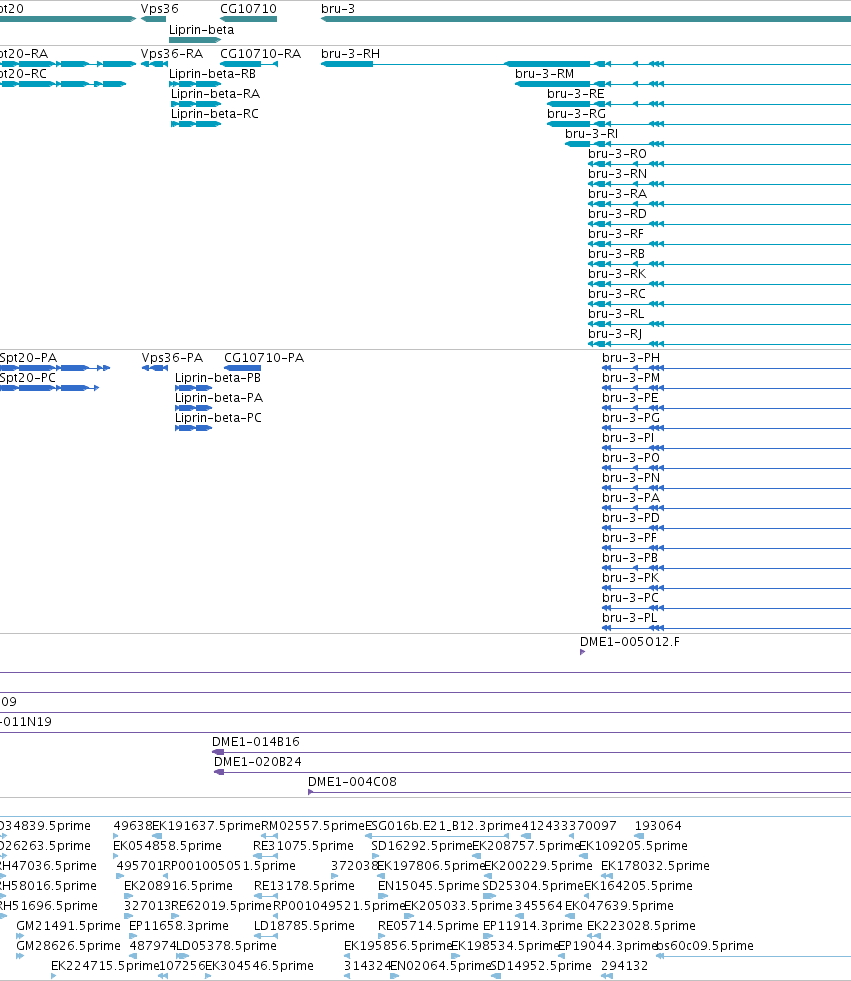Click the bru-3-PH protein label

pyautogui.click(x=631, y=358)
